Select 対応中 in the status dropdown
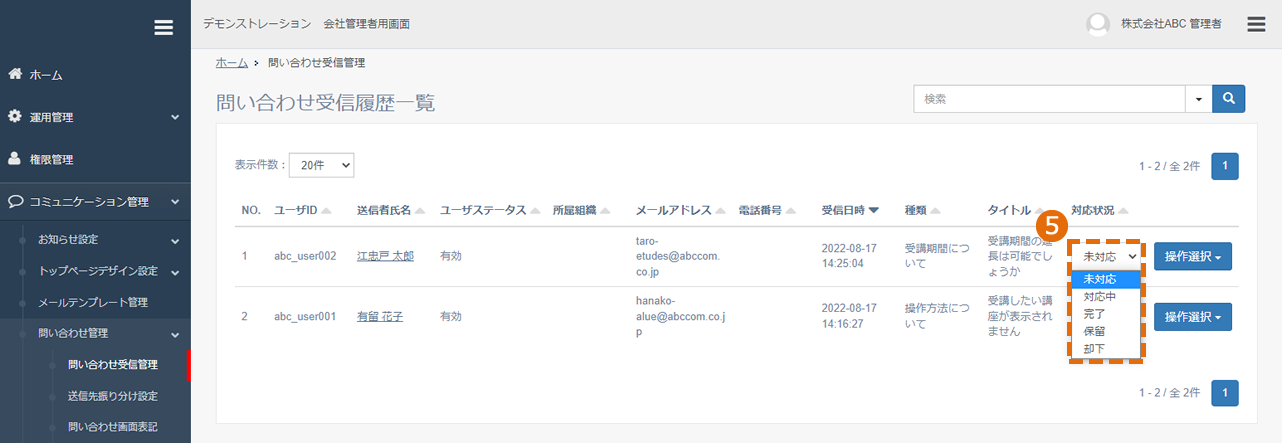This screenshot has width=1282, height=443. [1099, 297]
